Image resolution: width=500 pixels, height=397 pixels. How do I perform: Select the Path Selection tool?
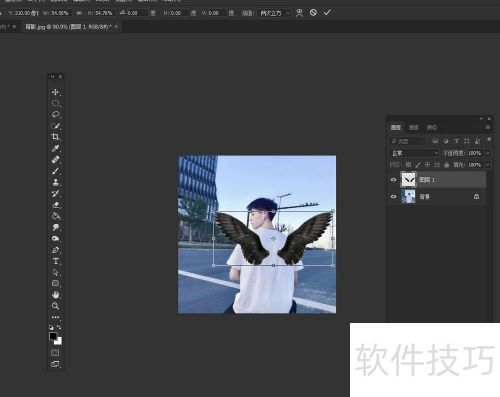tap(55, 272)
